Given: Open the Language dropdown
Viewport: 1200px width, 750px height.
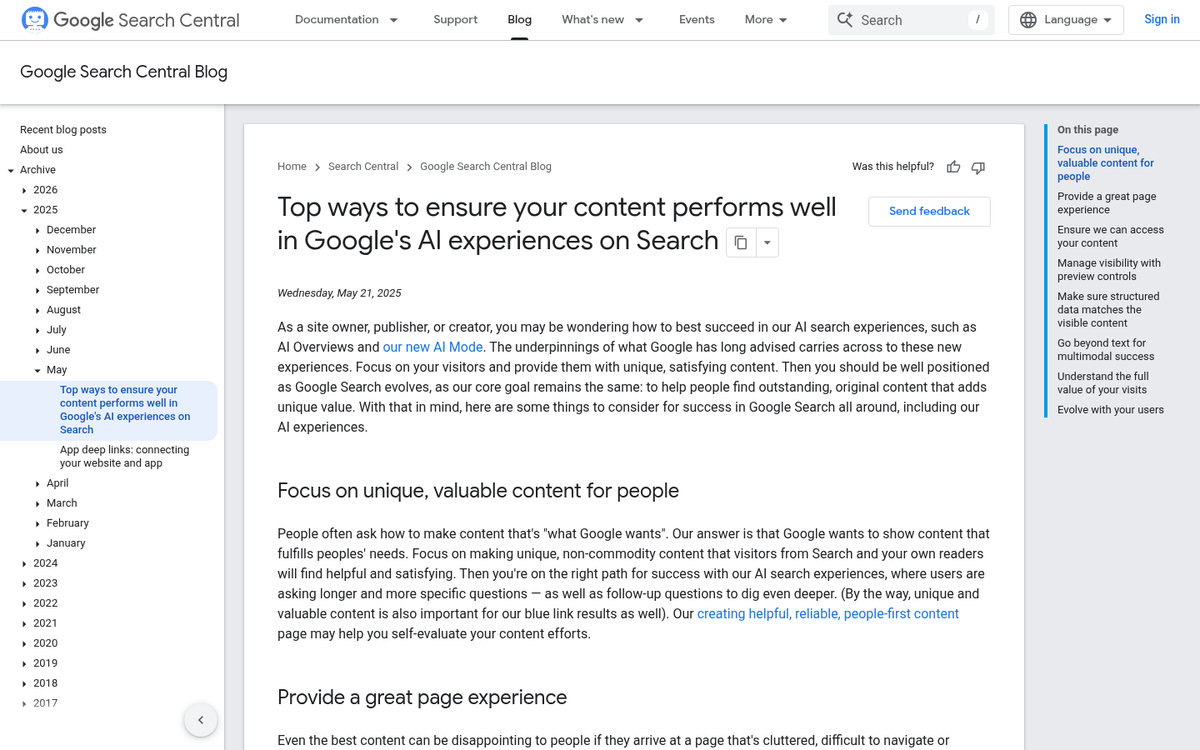Looking at the screenshot, I should (x=1066, y=19).
